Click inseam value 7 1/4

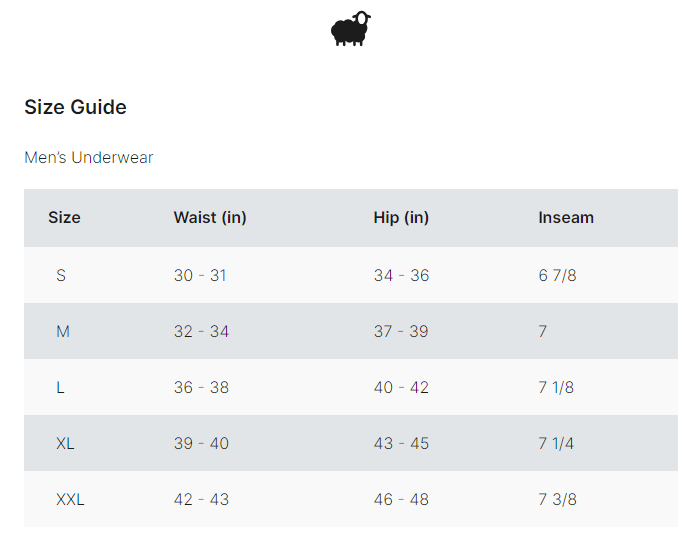click(x=556, y=443)
